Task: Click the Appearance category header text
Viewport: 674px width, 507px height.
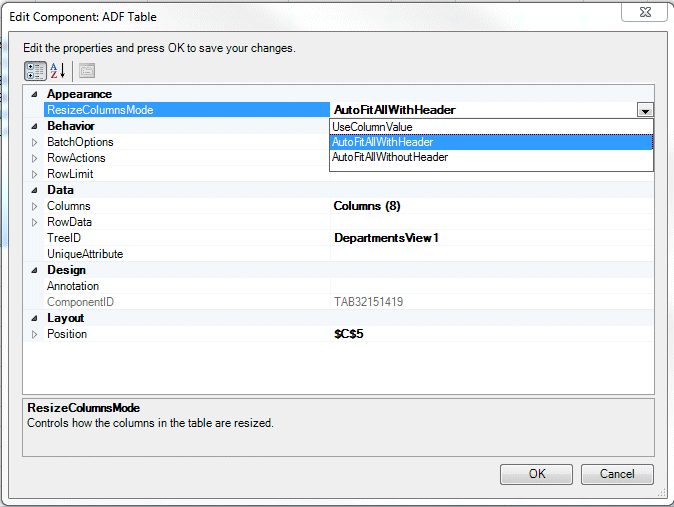Action: click(80, 94)
